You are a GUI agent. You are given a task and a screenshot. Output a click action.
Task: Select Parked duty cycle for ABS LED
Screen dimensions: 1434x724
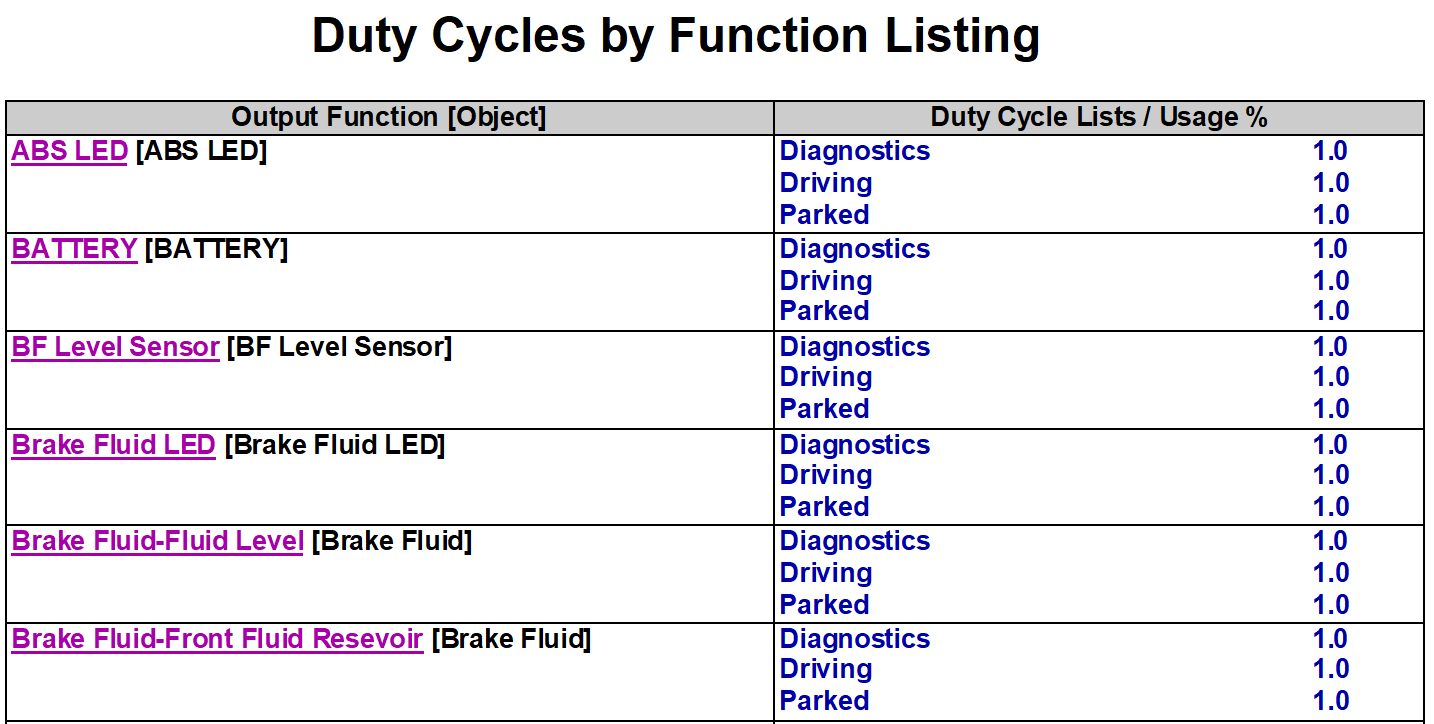[824, 215]
